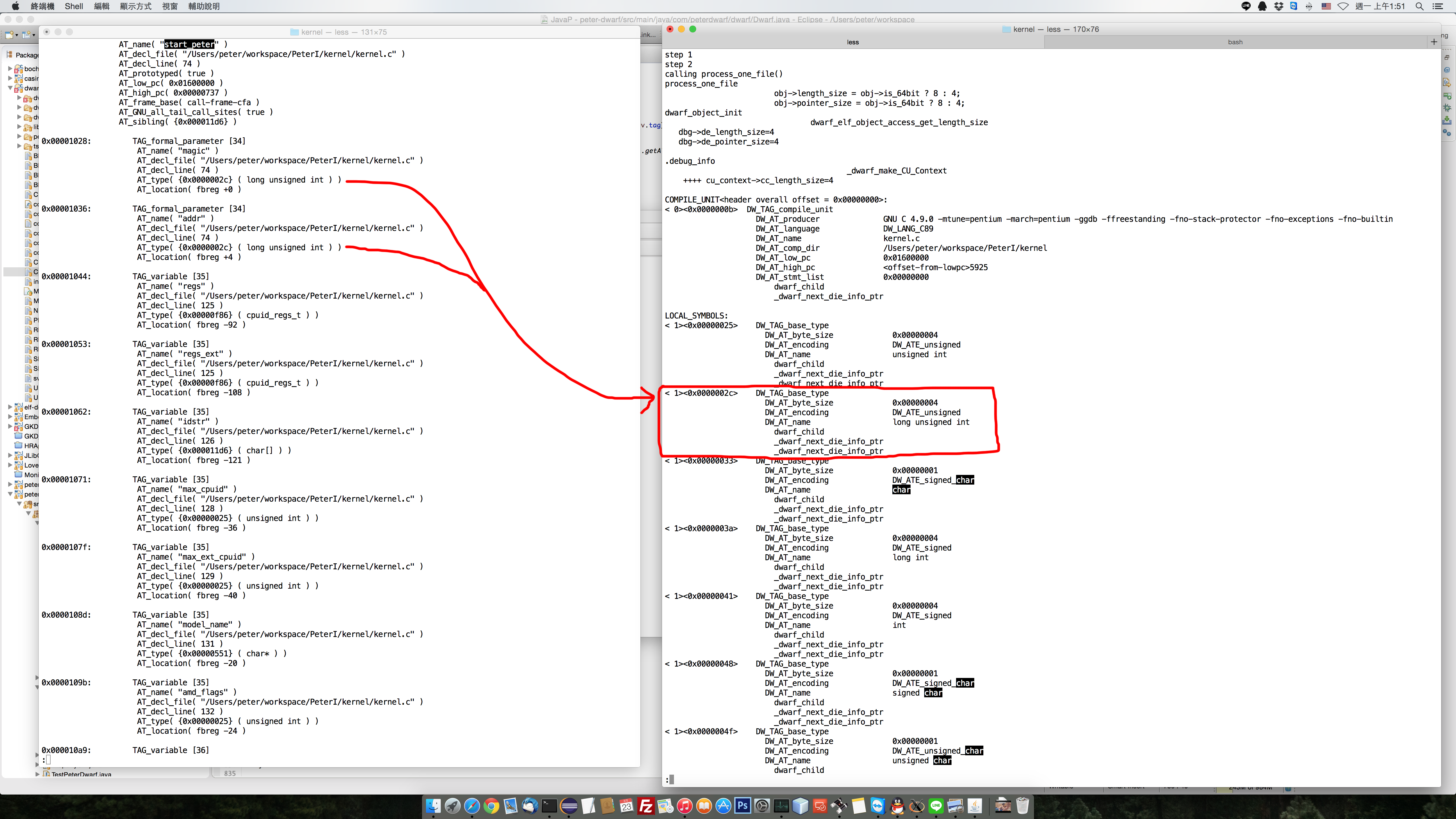This screenshot has width=1456, height=819.
Task: Launch FileZilla from the dock
Action: 646,805
